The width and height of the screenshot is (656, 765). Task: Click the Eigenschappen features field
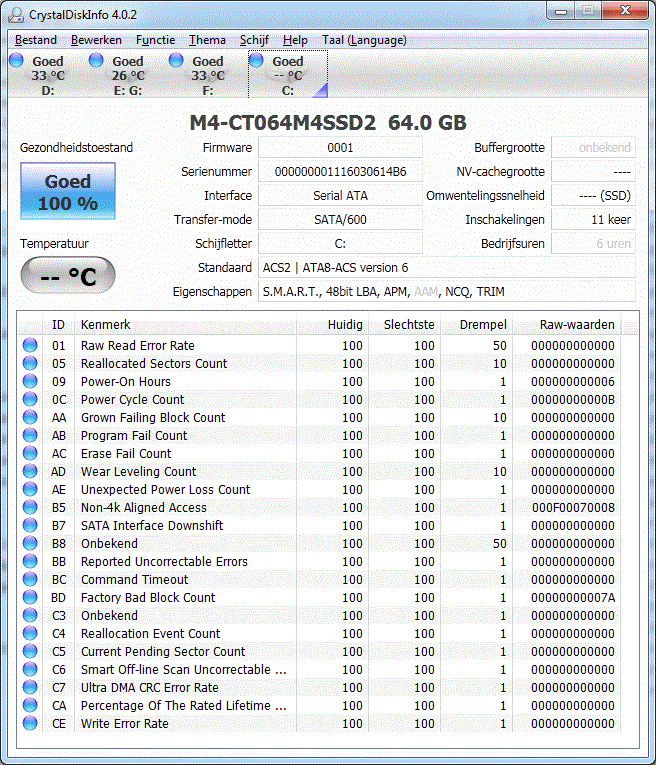447,291
